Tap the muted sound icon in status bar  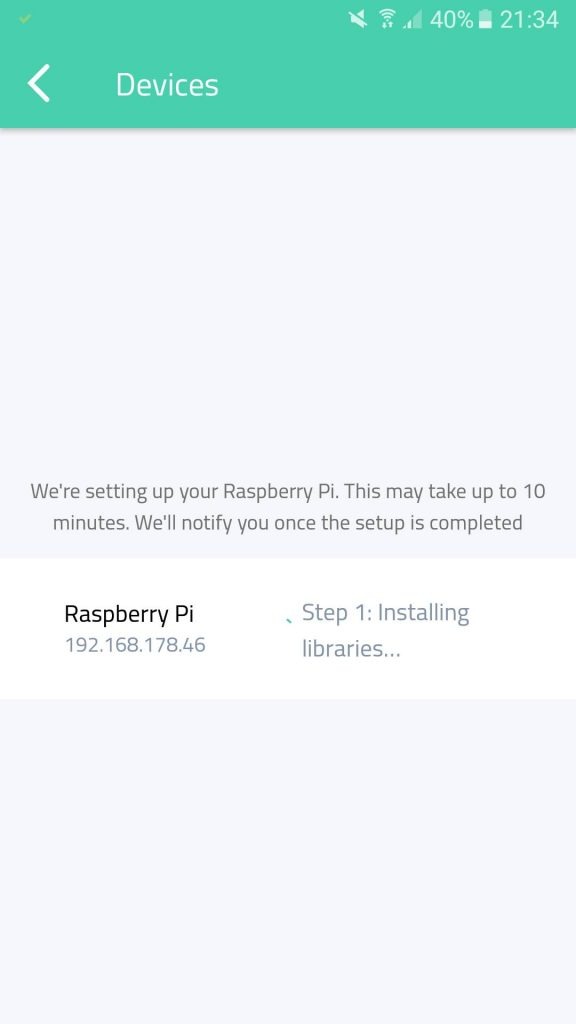coord(358,20)
